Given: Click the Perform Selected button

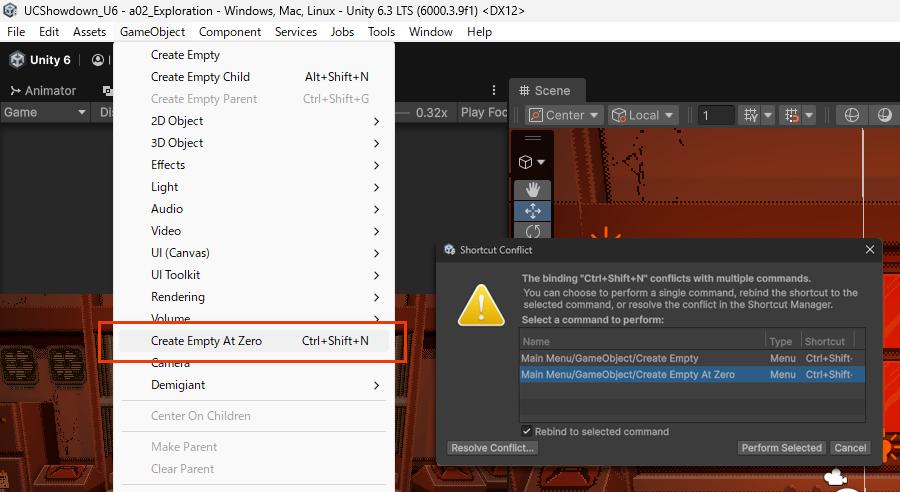Looking at the screenshot, I should click(x=781, y=448).
